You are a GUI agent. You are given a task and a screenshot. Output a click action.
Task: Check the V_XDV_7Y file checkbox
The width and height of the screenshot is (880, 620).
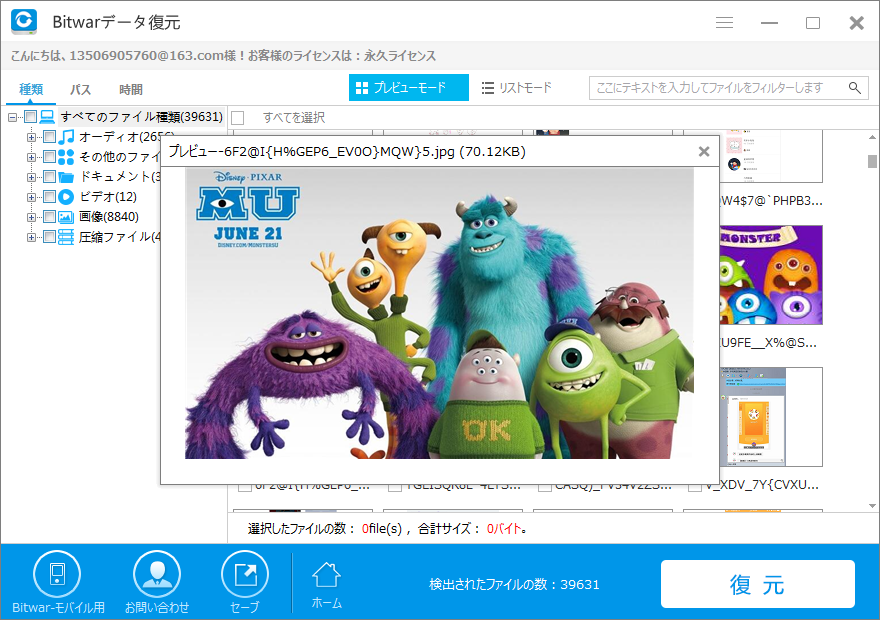pyautogui.click(x=695, y=486)
